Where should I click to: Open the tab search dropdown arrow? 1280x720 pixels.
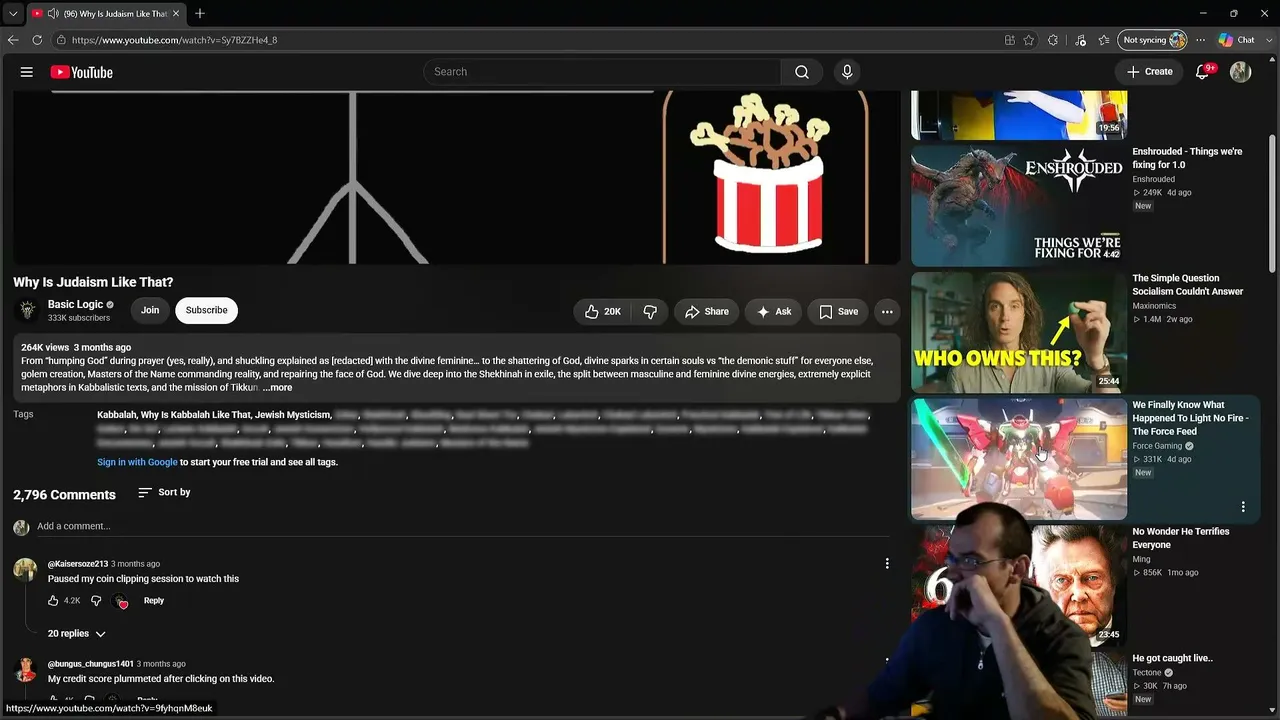[13, 14]
